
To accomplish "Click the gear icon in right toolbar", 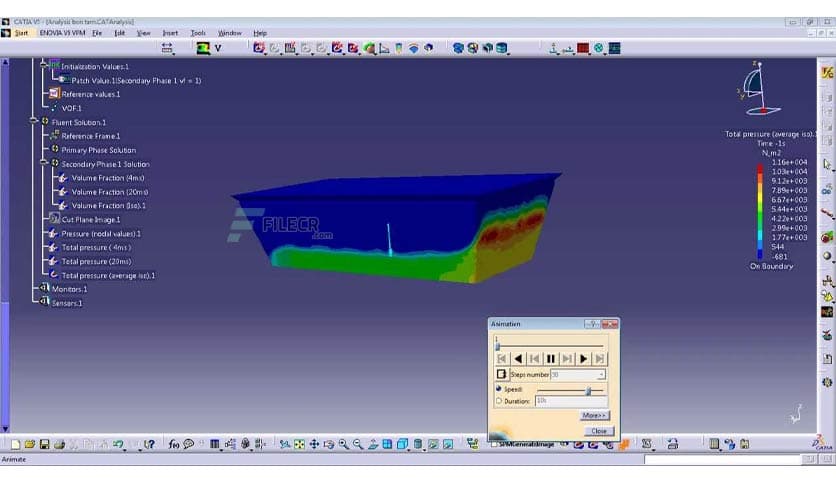I will (827, 382).
